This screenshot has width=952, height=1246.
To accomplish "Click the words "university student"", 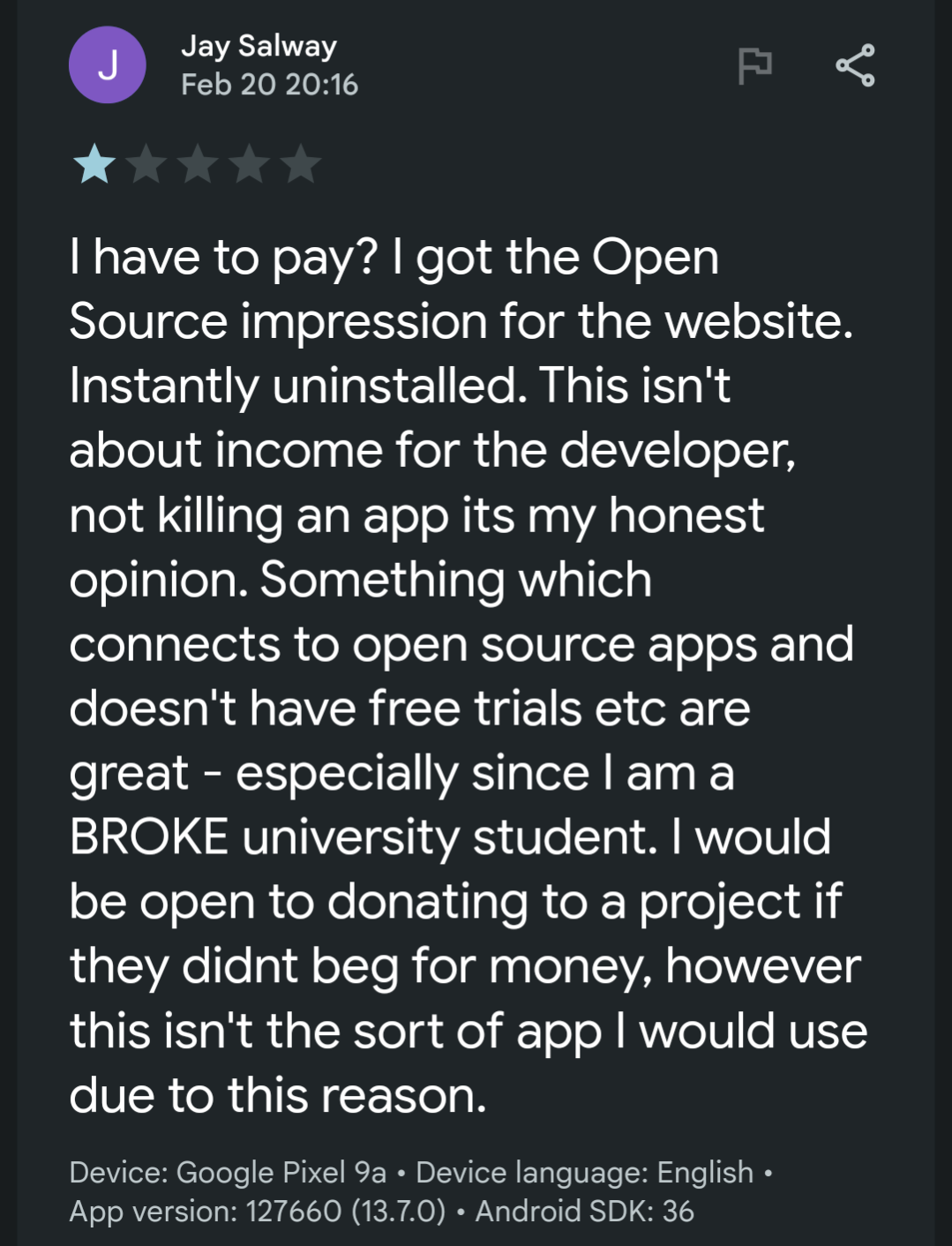I will click(x=450, y=837).
